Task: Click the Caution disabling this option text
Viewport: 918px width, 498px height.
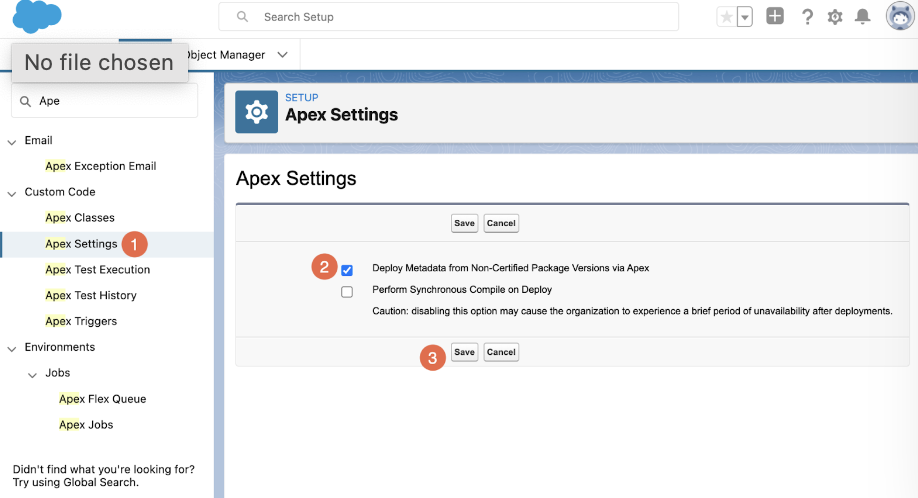Action: click(x=632, y=311)
